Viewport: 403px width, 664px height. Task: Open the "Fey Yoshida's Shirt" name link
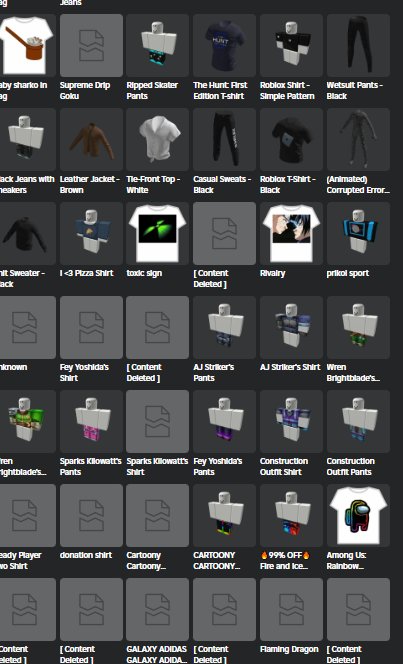(86, 373)
